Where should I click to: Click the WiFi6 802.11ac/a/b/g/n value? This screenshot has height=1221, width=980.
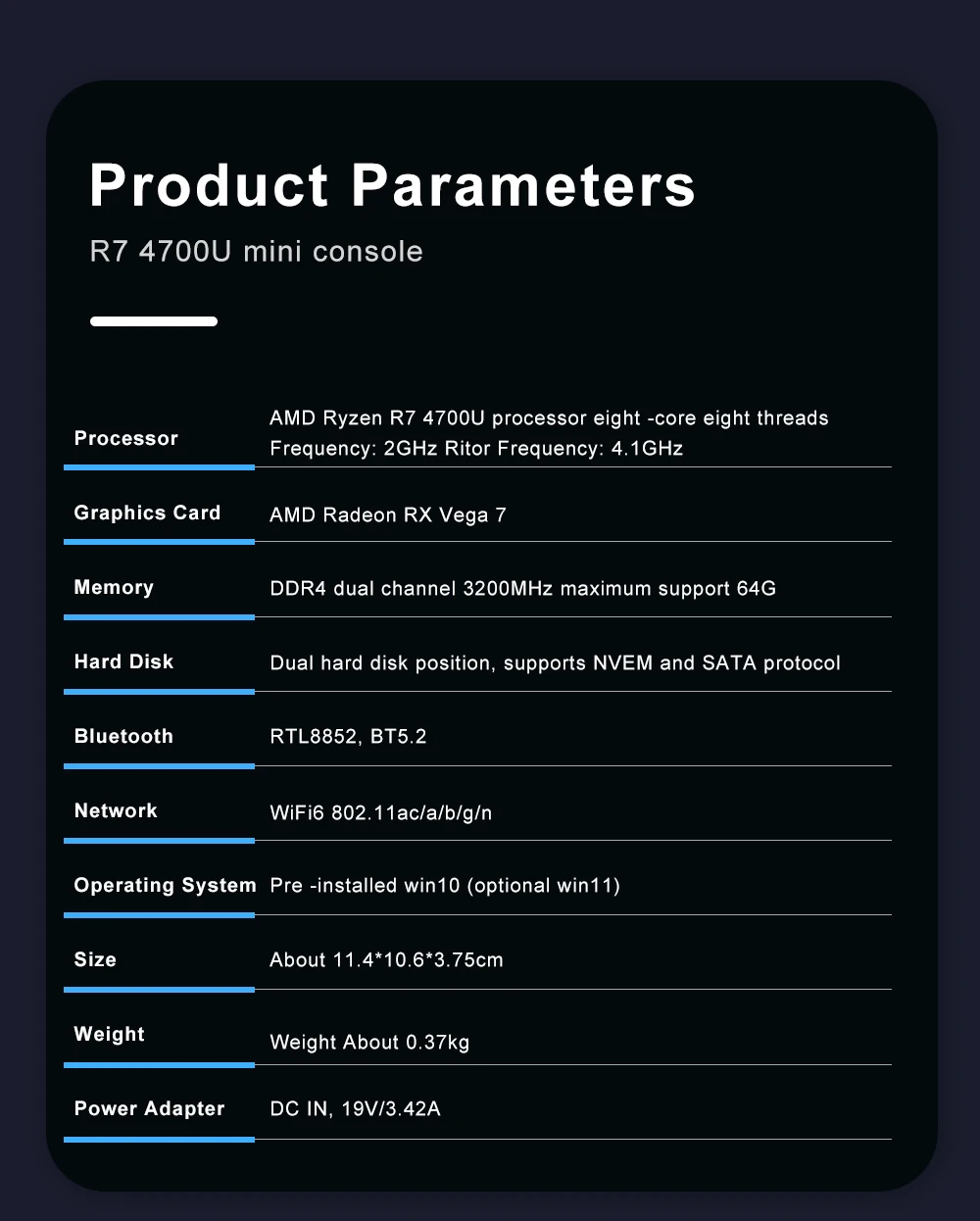coord(380,813)
